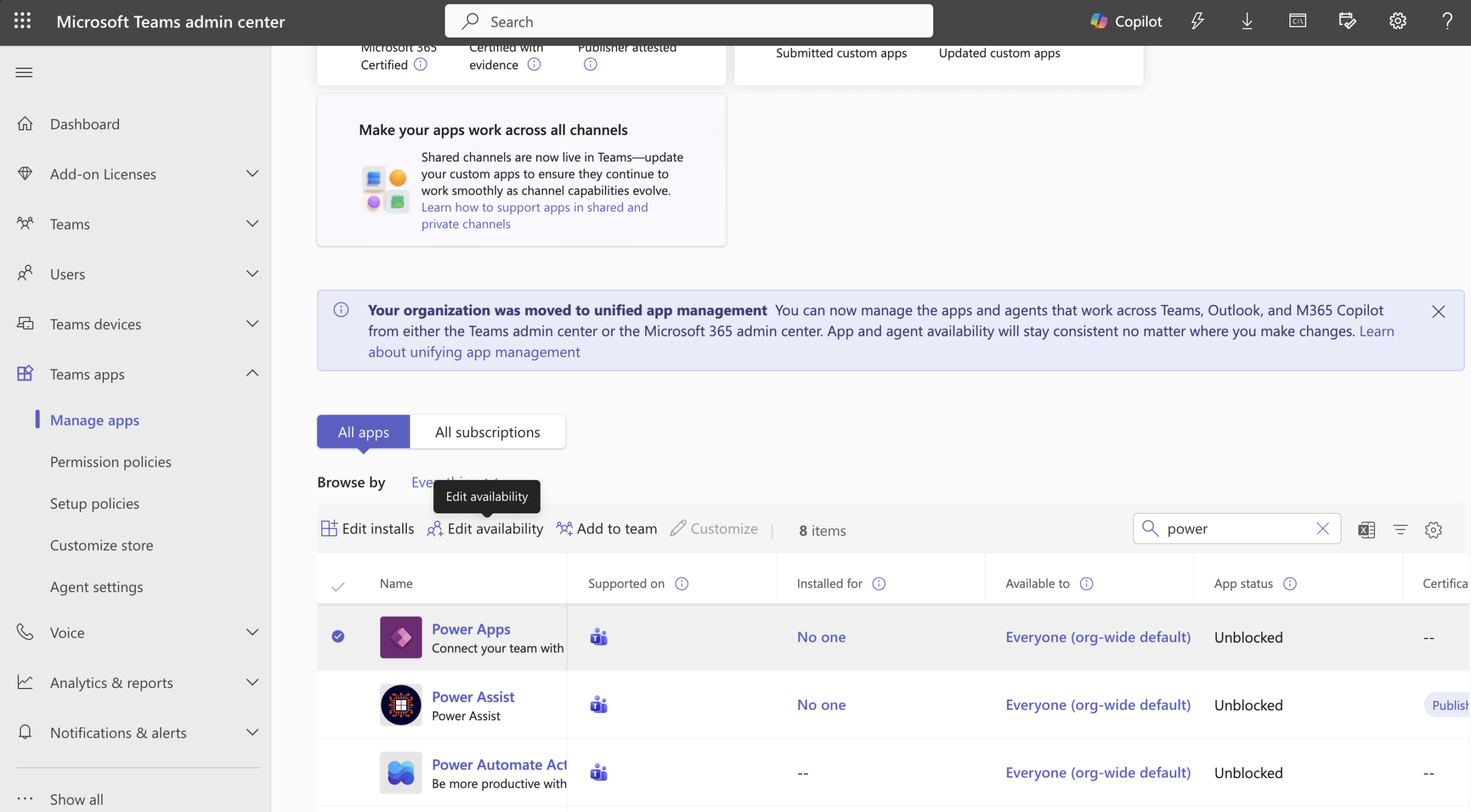The height and width of the screenshot is (812, 1471).
Task: Click Edit availability in the toolbar
Action: pyautogui.click(x=485, y=528)
